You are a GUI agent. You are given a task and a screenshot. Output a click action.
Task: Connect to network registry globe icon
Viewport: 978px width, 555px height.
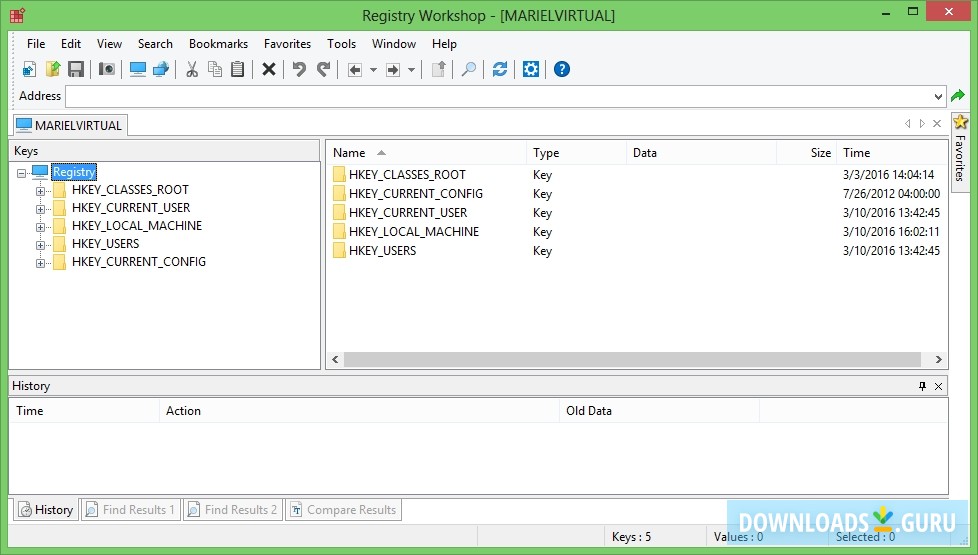click(161, 69)
